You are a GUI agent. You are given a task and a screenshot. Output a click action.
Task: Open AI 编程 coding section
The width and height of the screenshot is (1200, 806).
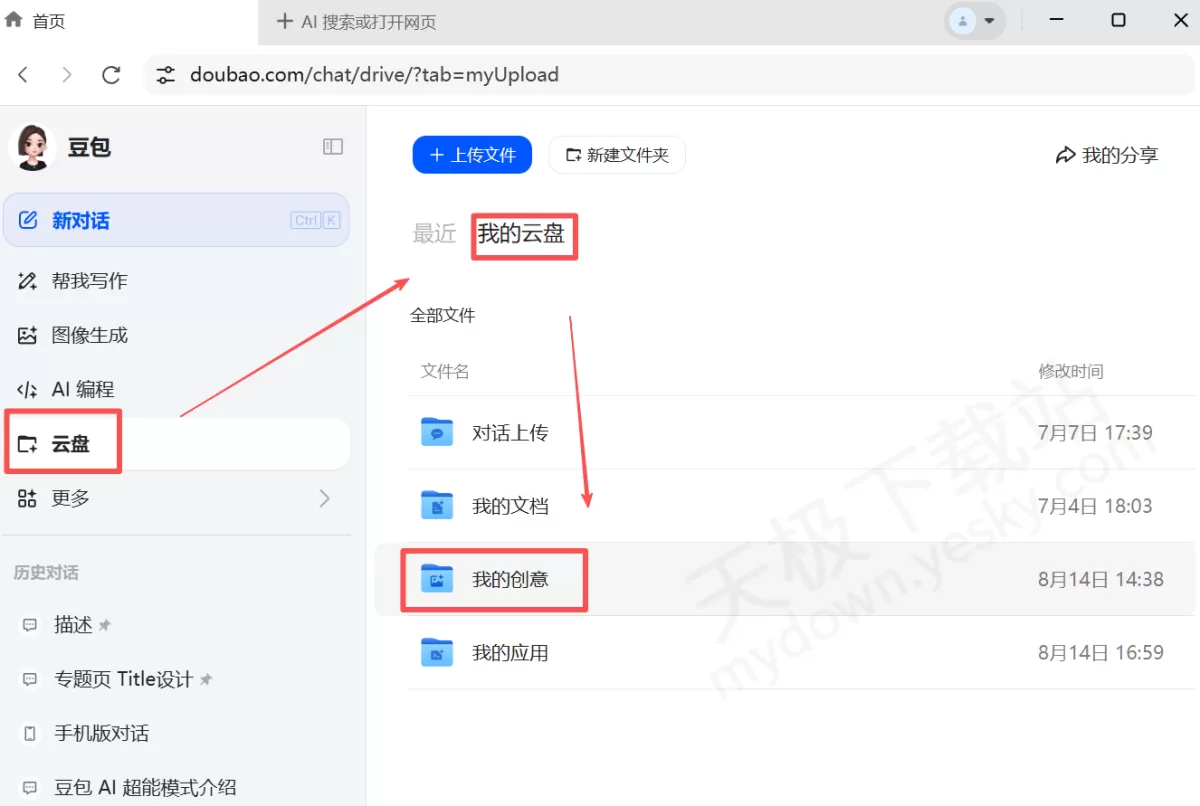(176, 389)
